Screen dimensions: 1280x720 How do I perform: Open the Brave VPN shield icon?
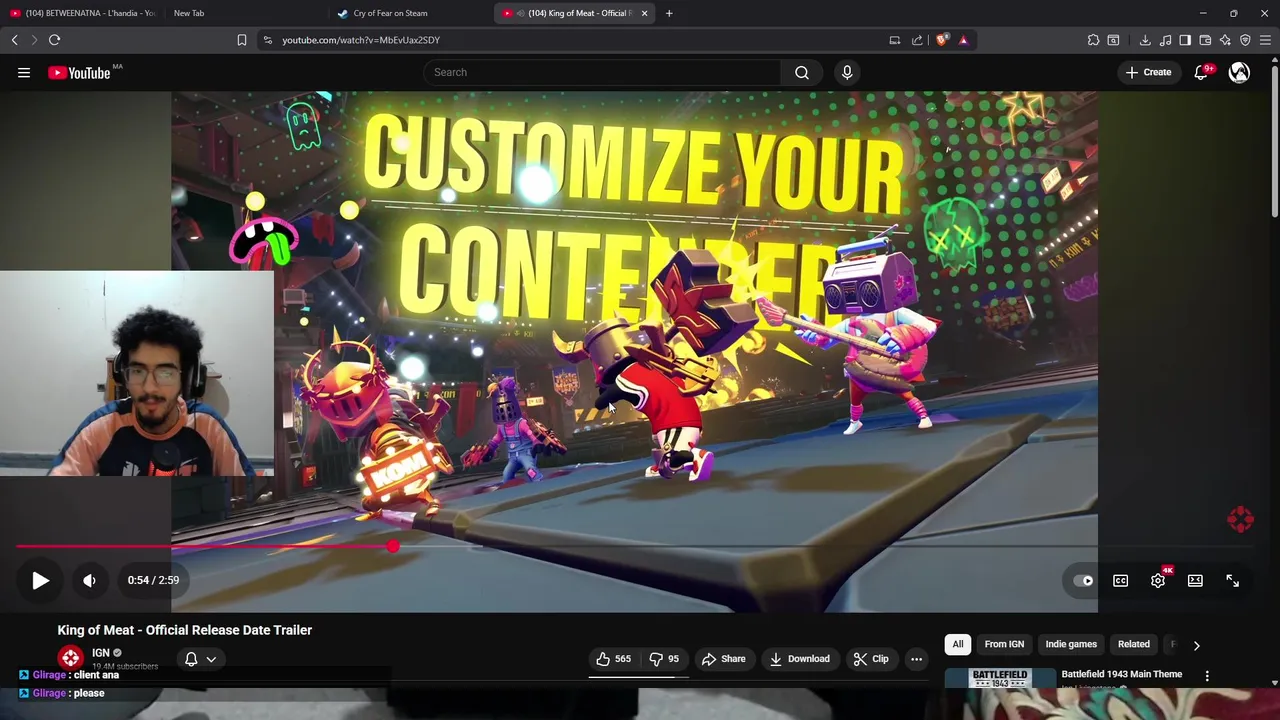point(1245,40)
